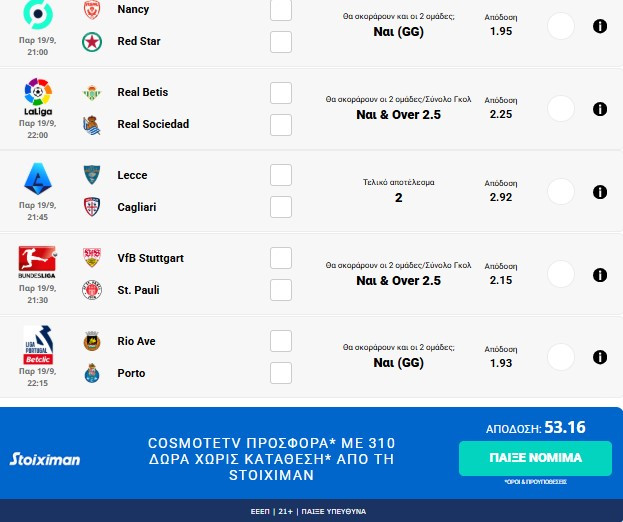Show info for VfB Stuttgart vs St. Pauli

tap(600, 275)
